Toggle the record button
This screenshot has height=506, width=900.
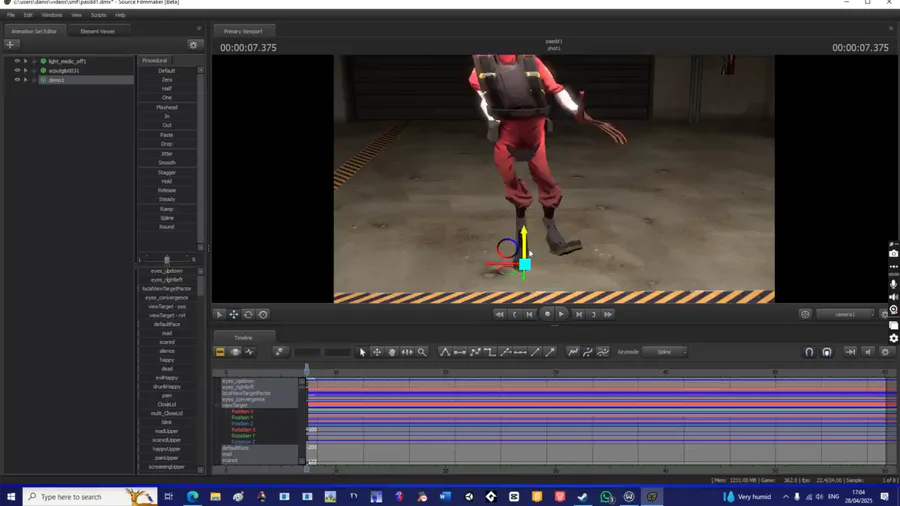point(547,314)
